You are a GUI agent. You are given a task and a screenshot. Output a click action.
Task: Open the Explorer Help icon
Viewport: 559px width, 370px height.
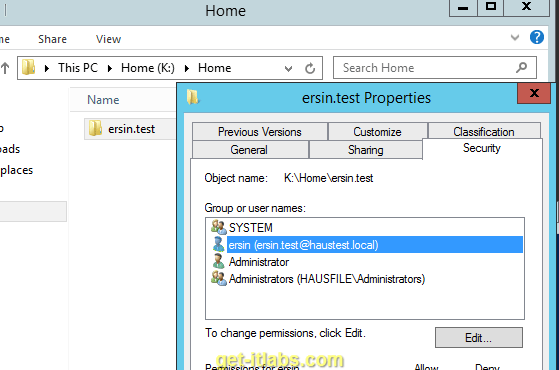[537, 37]
